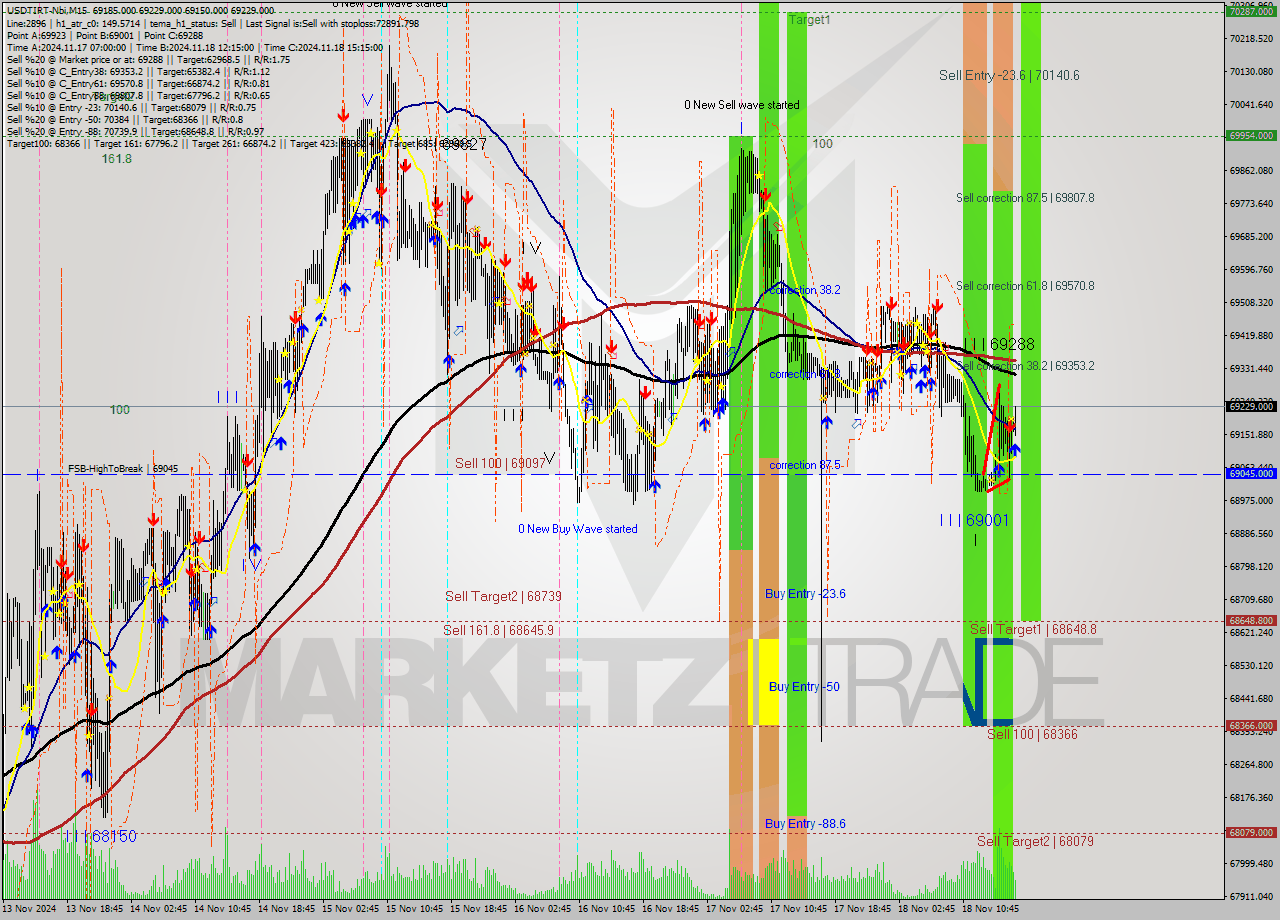
Task: Click the '| | | 69288' point label
Action: click(1000, 344)
